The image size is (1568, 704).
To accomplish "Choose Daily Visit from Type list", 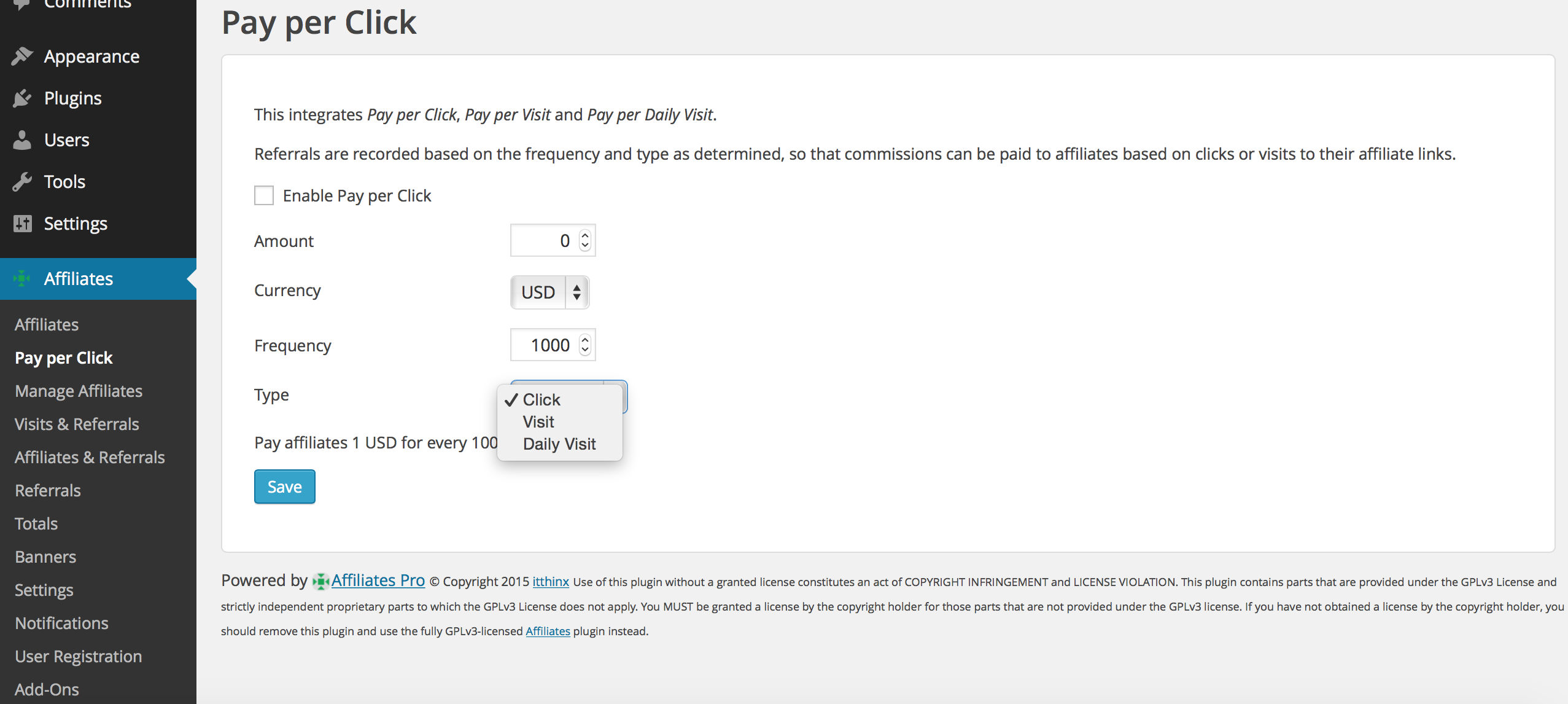I will pos(559,444).
